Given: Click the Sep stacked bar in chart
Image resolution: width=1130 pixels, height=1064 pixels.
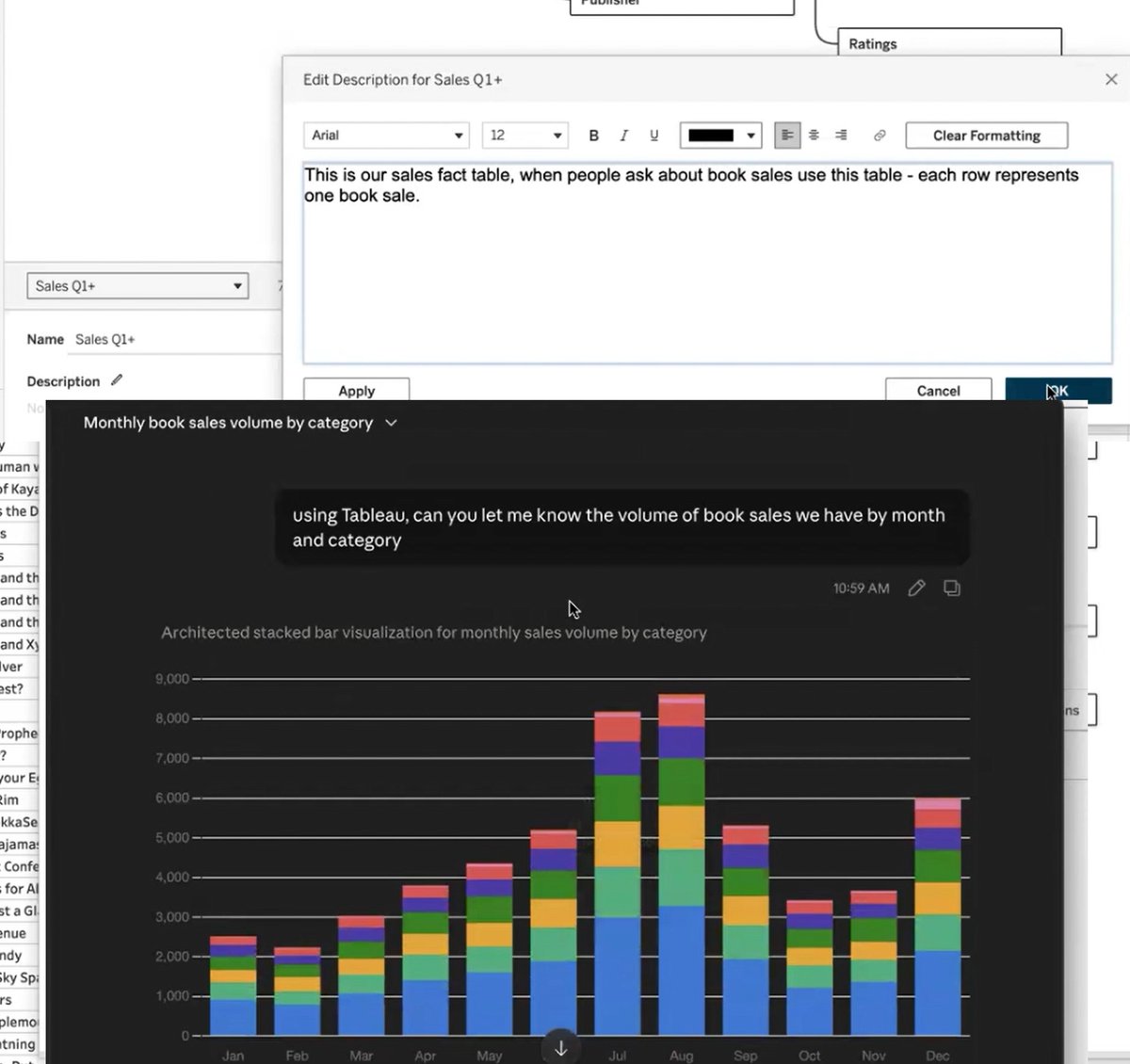Looking at the screenshot, I should pos(746,930).
